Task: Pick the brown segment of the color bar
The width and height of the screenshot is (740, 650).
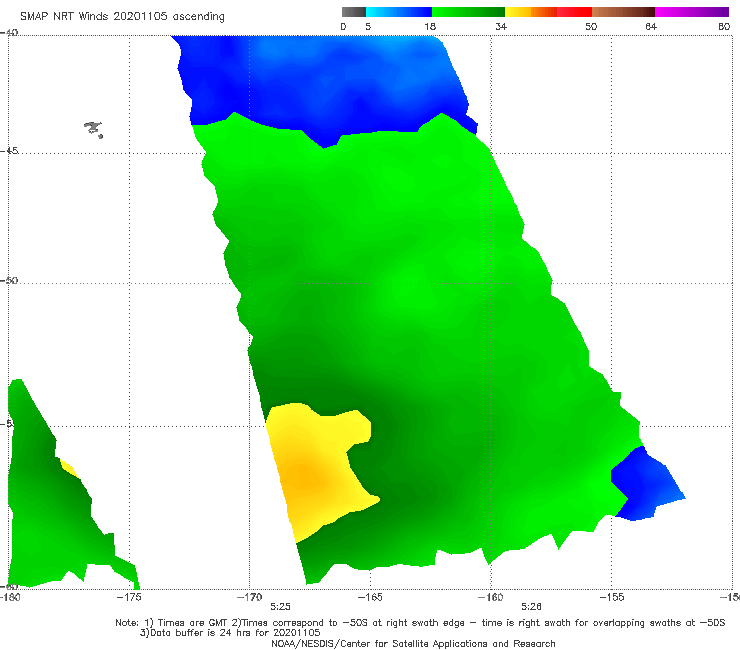Action: (x=623, y=12)
